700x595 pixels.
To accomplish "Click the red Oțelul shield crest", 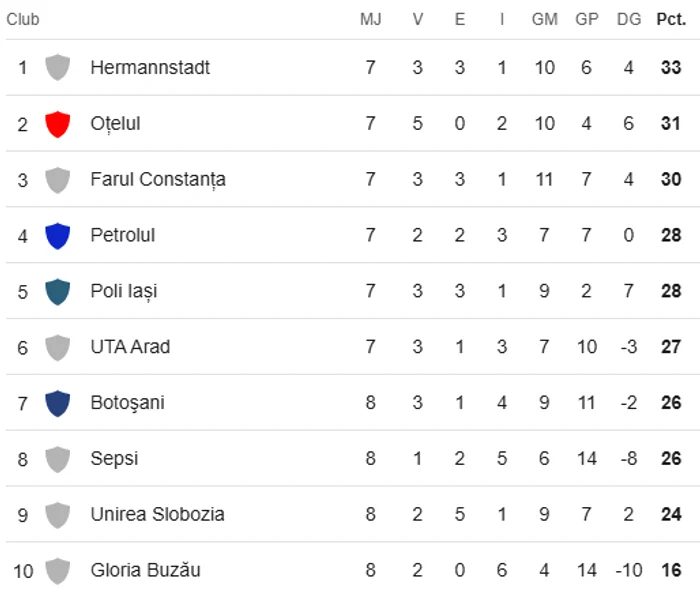I will [x=58, y=124].
